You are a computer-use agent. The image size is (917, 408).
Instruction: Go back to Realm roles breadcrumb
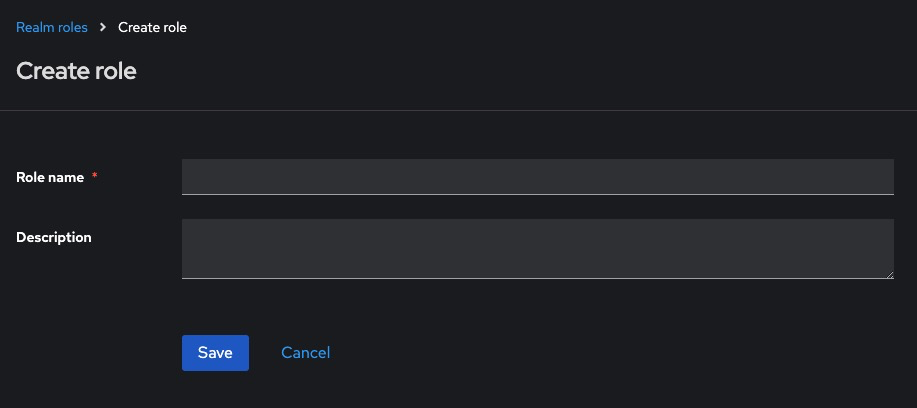52,27
